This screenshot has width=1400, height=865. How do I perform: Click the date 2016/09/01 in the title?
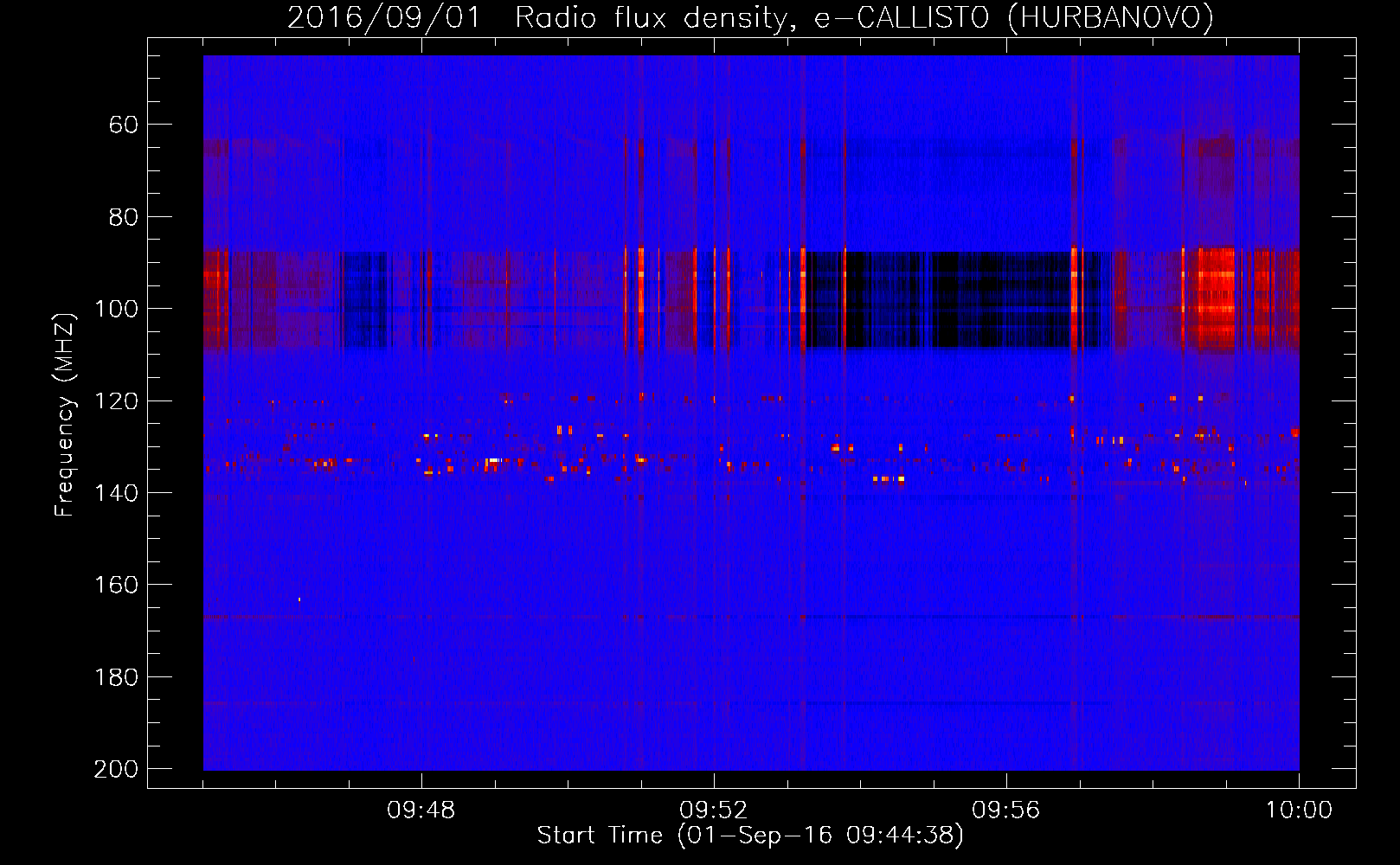pyautogui.click(x=383, y=17)
